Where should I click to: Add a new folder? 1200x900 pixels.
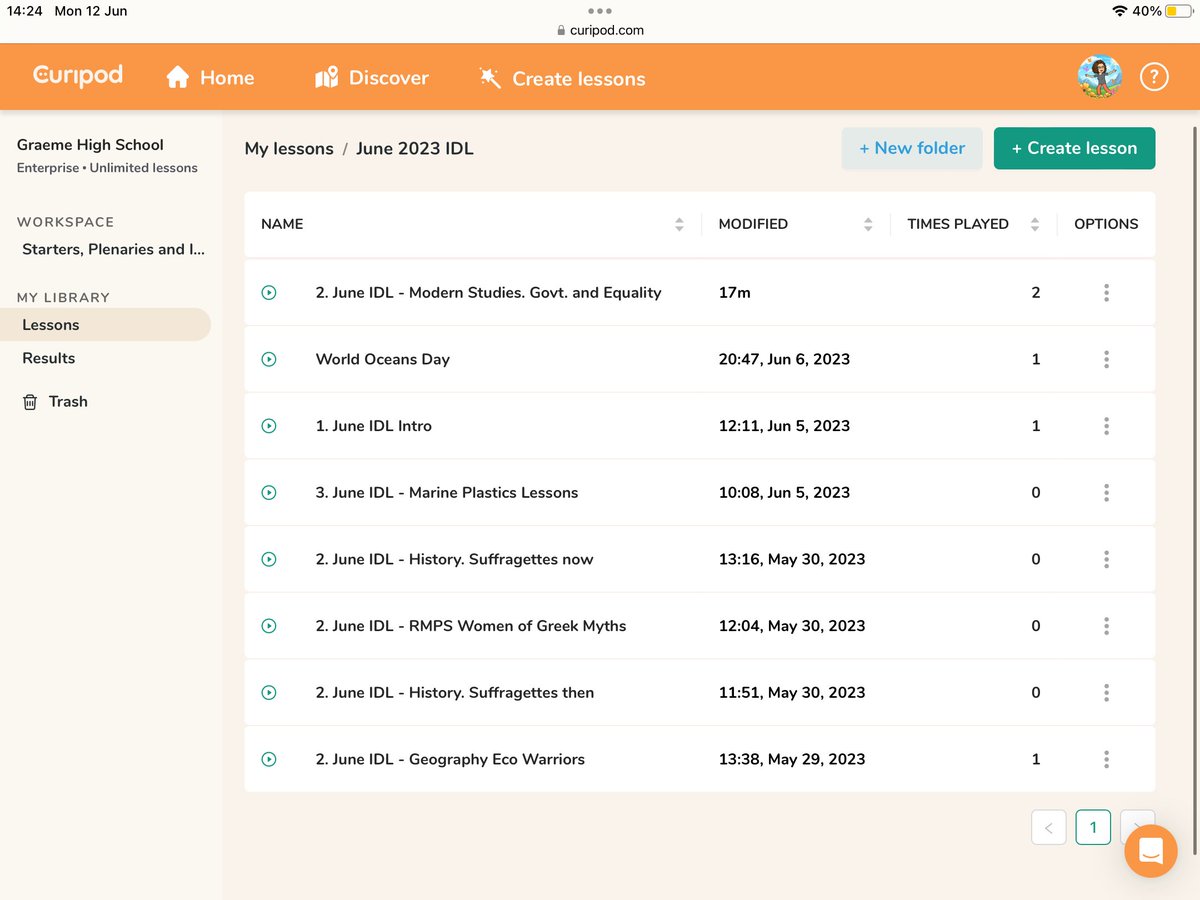click(911, 147)
